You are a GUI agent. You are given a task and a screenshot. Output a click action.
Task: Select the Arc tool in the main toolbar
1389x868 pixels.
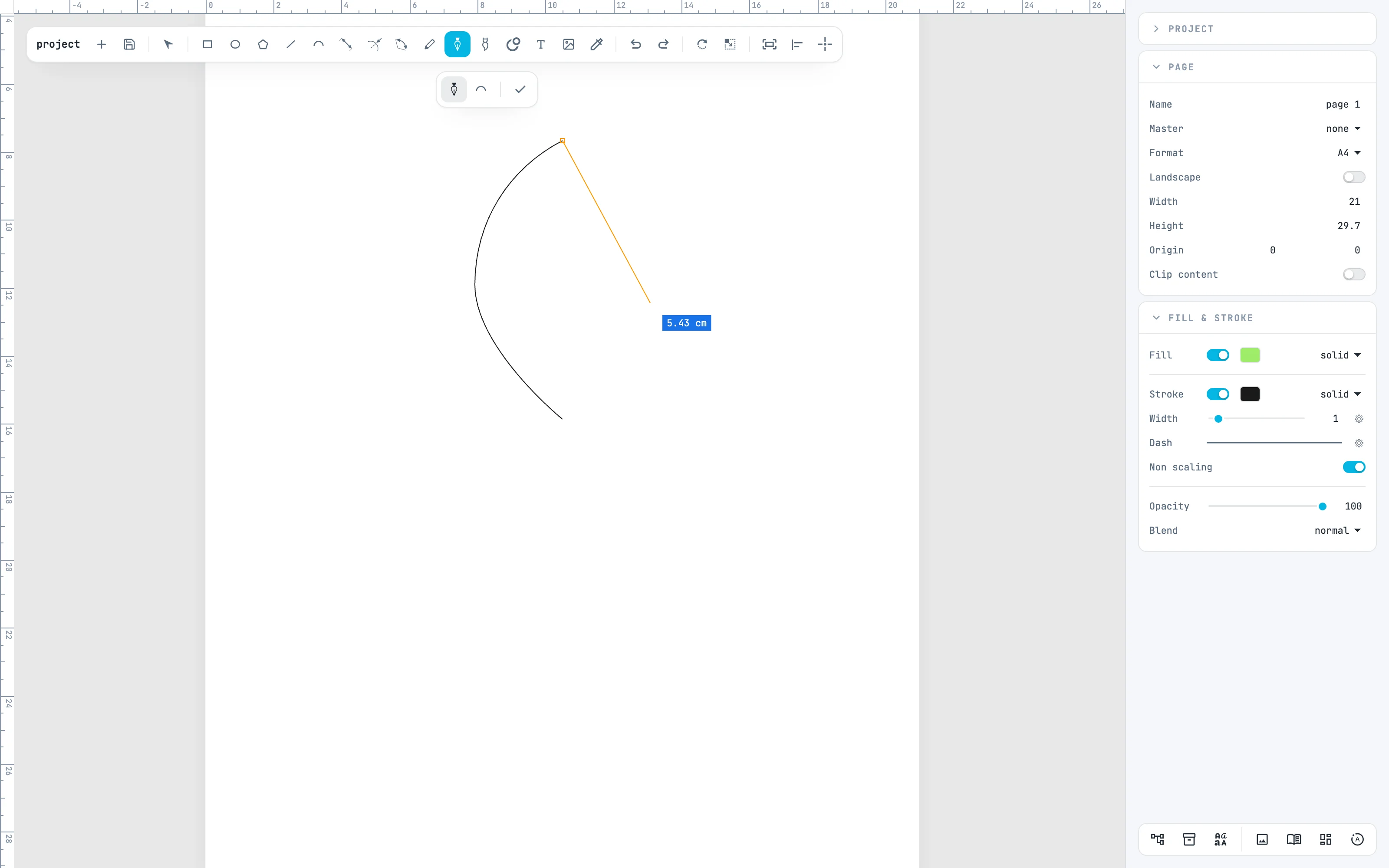click(319, 44)
